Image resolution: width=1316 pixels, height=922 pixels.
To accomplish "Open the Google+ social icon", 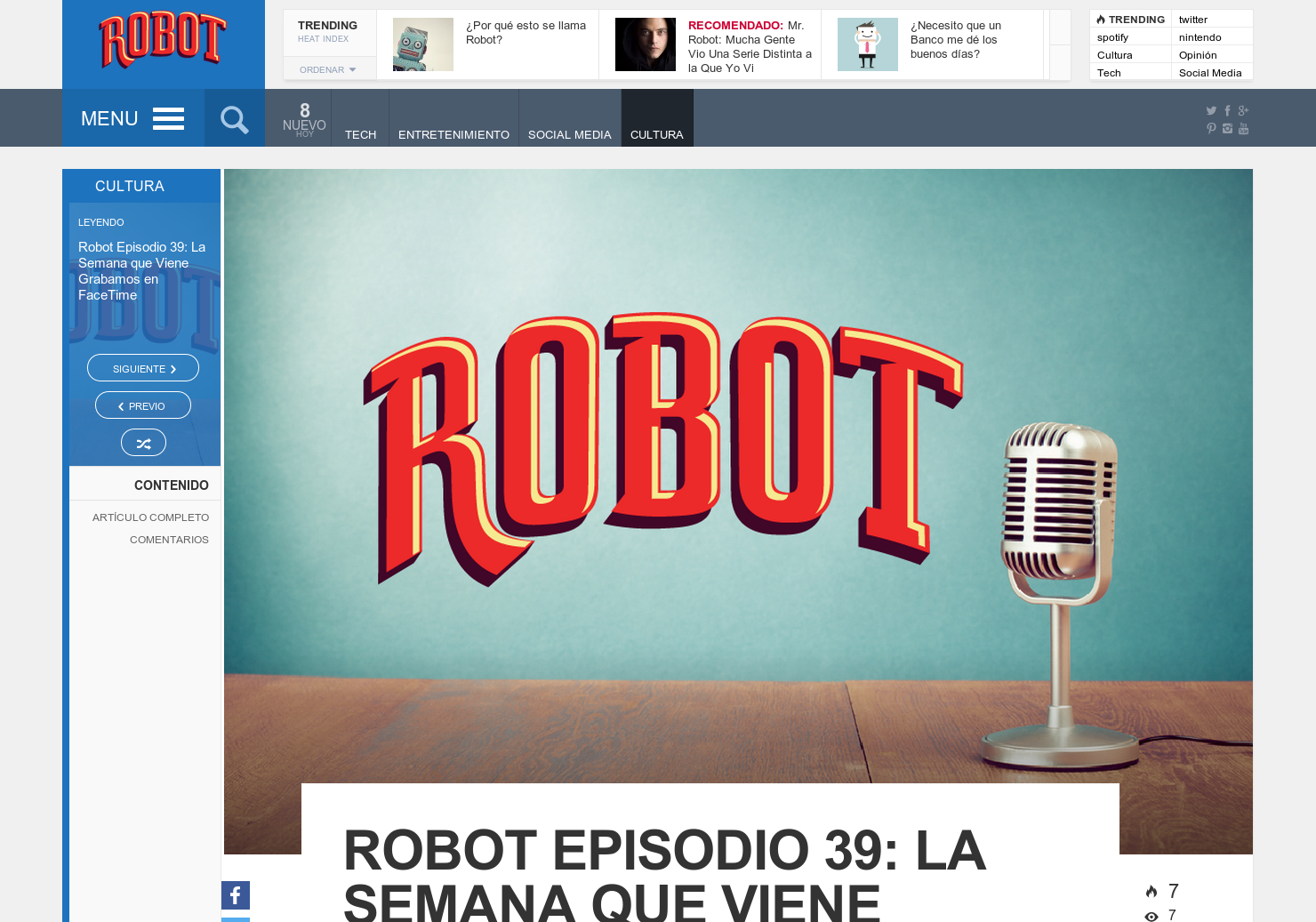I will click(x=1243, y=110).
